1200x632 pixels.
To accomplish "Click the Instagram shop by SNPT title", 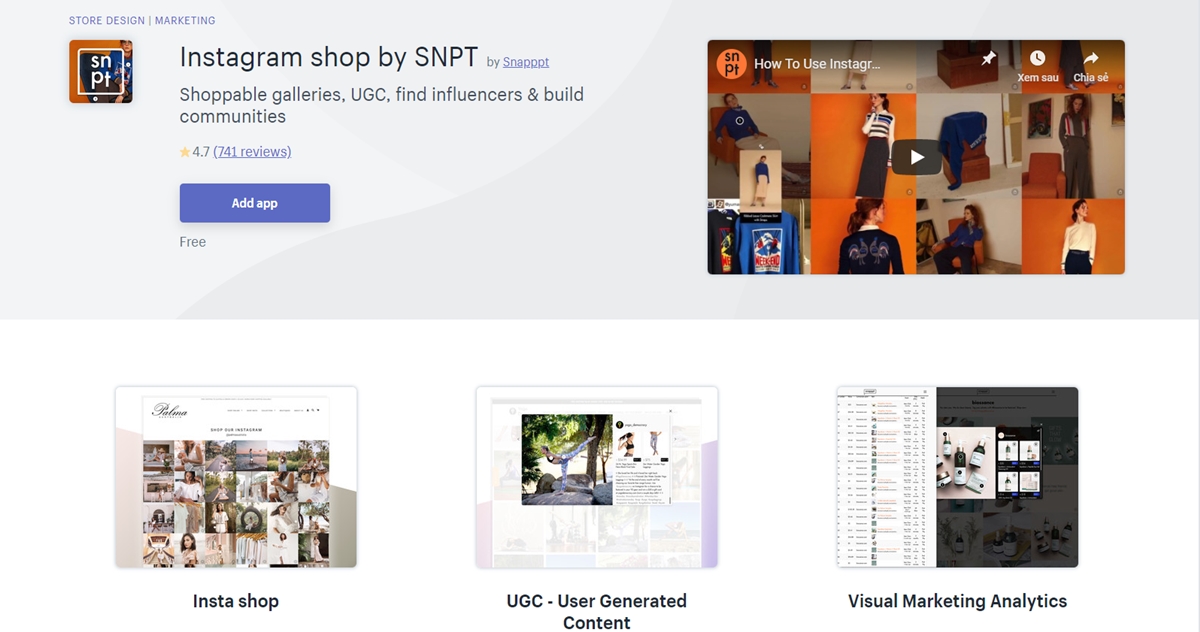I will pos(329,58).
